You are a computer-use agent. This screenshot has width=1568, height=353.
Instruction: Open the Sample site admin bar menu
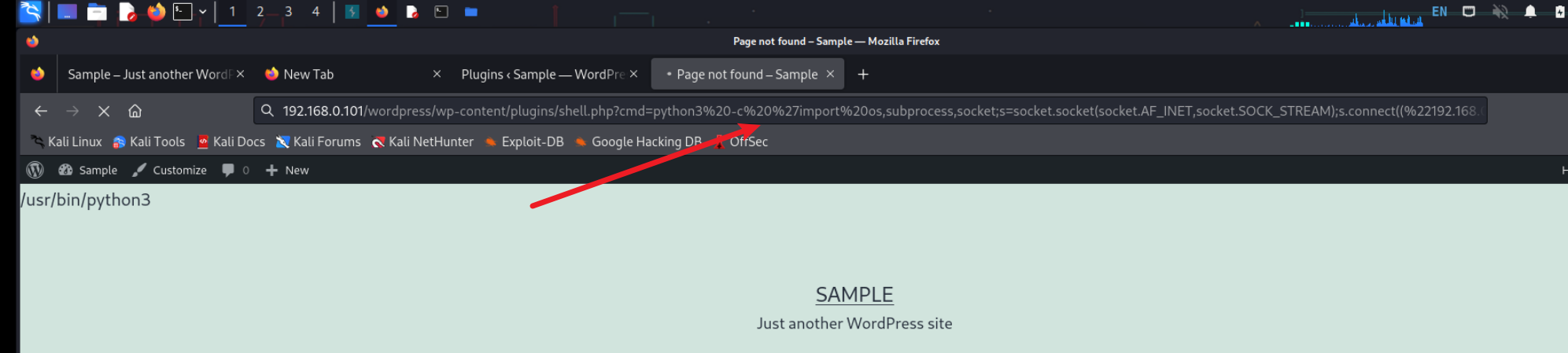click(x=88, y=170)
